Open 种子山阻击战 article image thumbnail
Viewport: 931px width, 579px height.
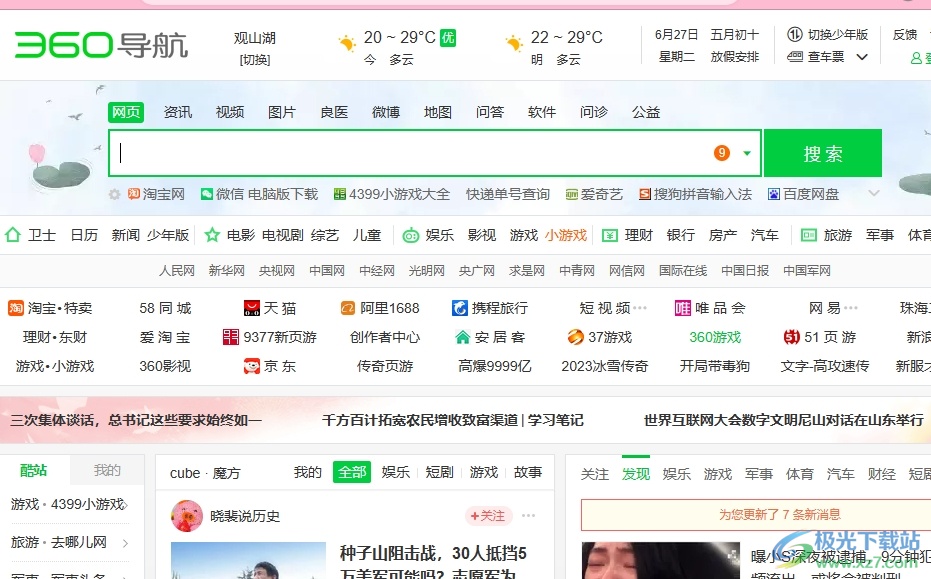[248, 560]
